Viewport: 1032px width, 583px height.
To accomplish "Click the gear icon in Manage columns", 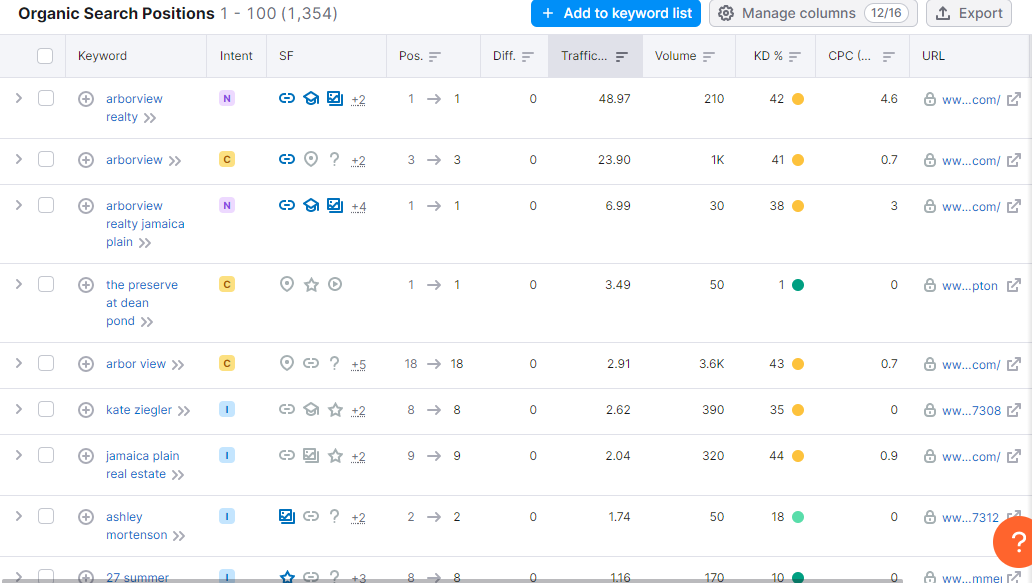I will [725, 13].
